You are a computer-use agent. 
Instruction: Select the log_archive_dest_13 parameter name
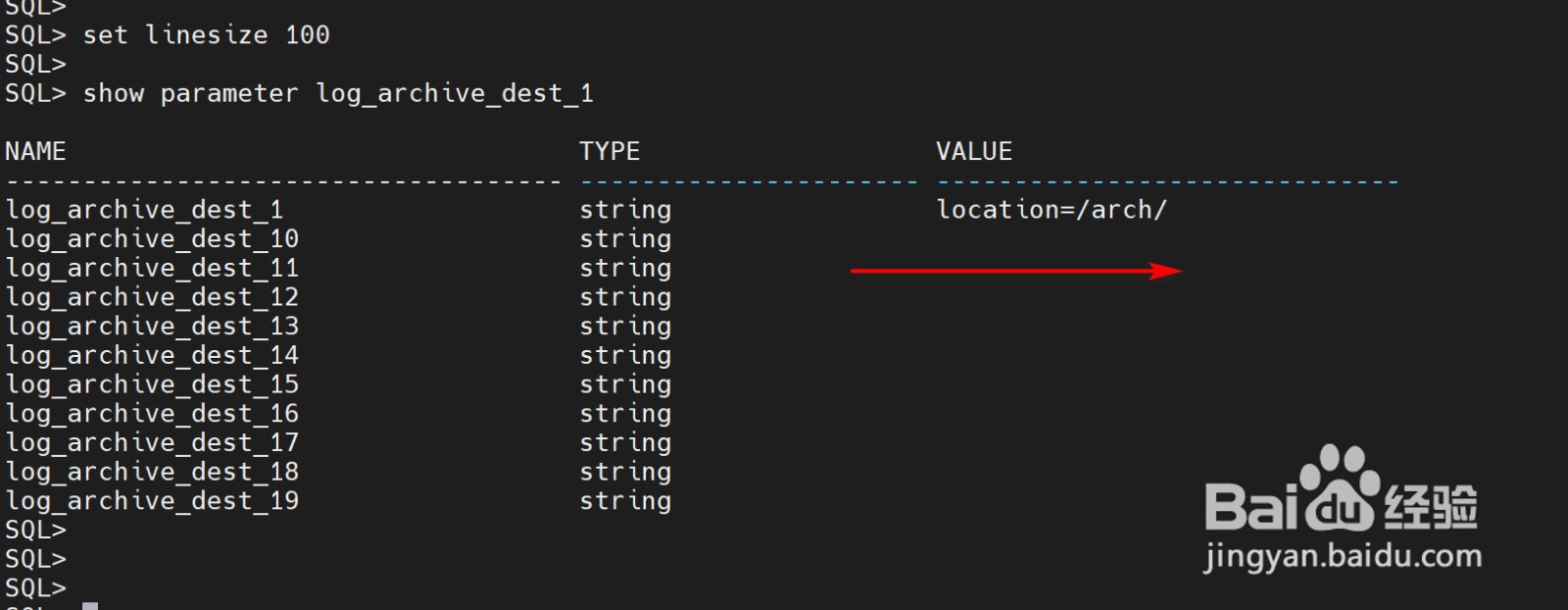tap(152, 327)
